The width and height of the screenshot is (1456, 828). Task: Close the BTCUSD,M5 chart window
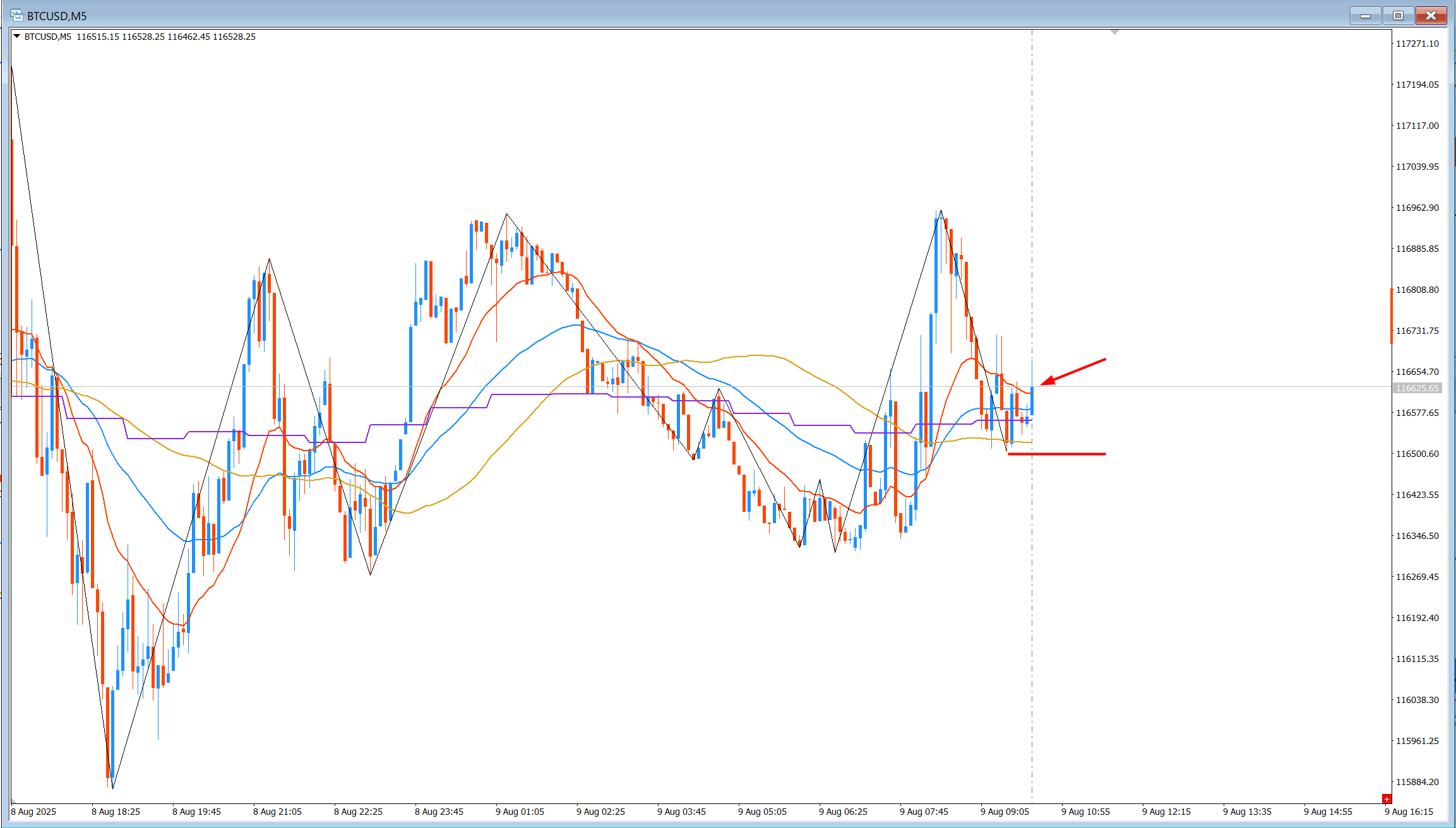point(1431,16)
